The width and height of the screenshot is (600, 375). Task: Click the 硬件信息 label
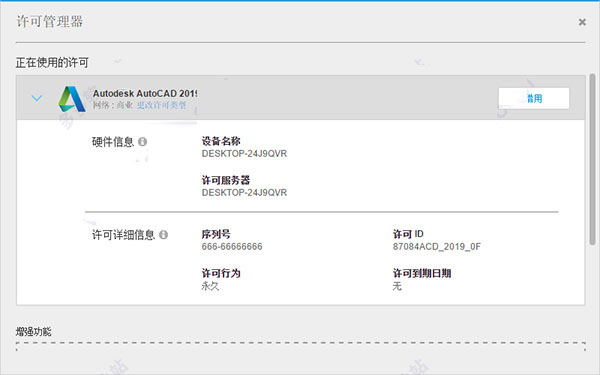(x=113, y=142)
